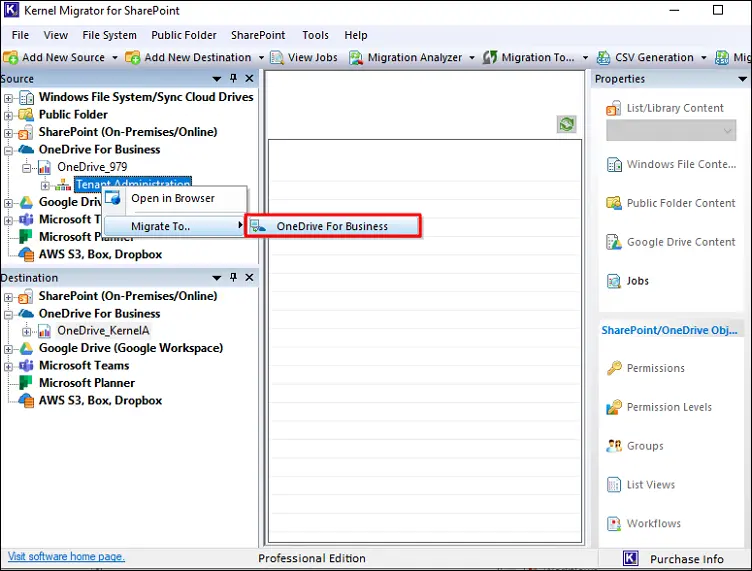This screenshot has width=752, height=571.
Task: Select source AWS S3, Box, Dropbox item
Action: click(100, 254)
